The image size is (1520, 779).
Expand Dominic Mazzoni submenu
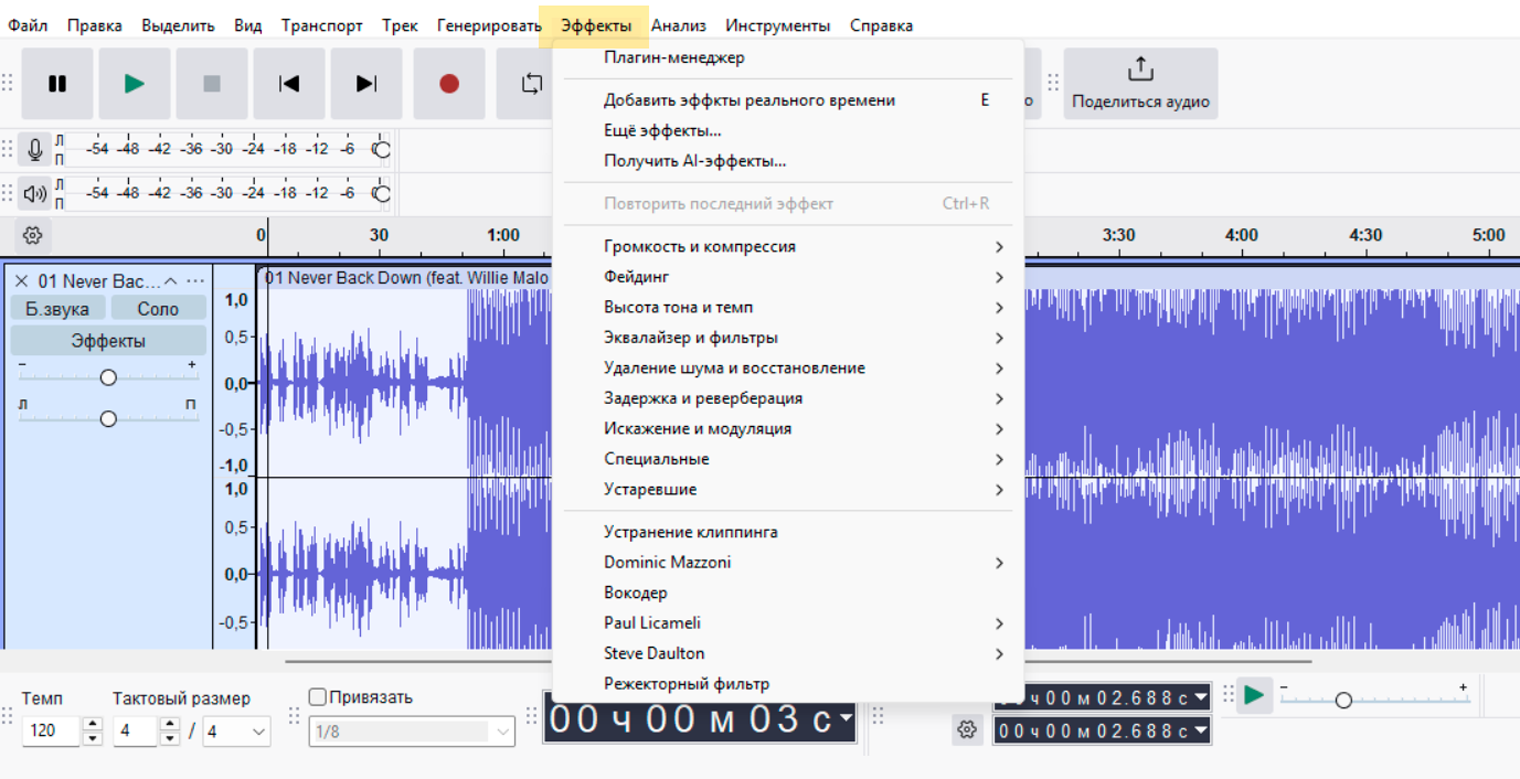[788, 562]
